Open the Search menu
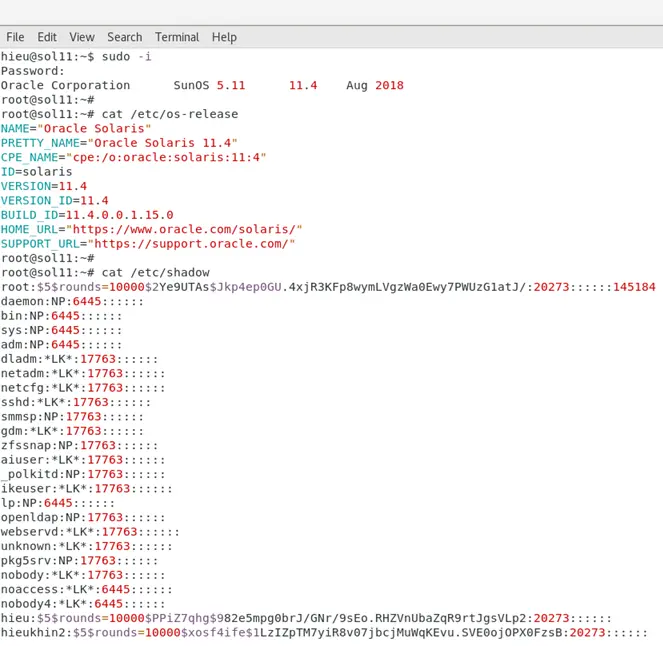The width and height of the screenshot is (663, 646). tap(125, 37)
